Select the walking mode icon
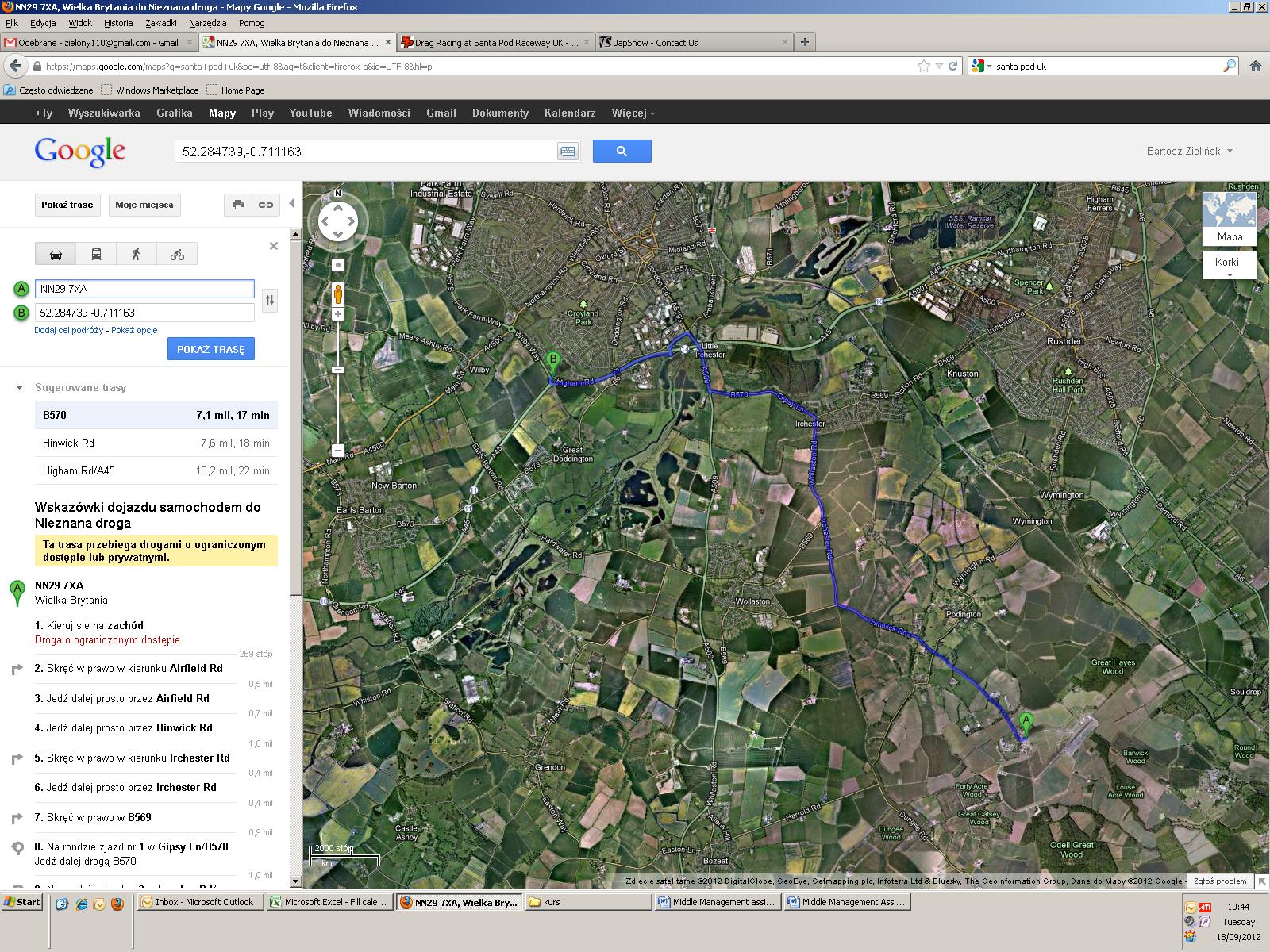The image size is (1270, 952). coord(137,254)
